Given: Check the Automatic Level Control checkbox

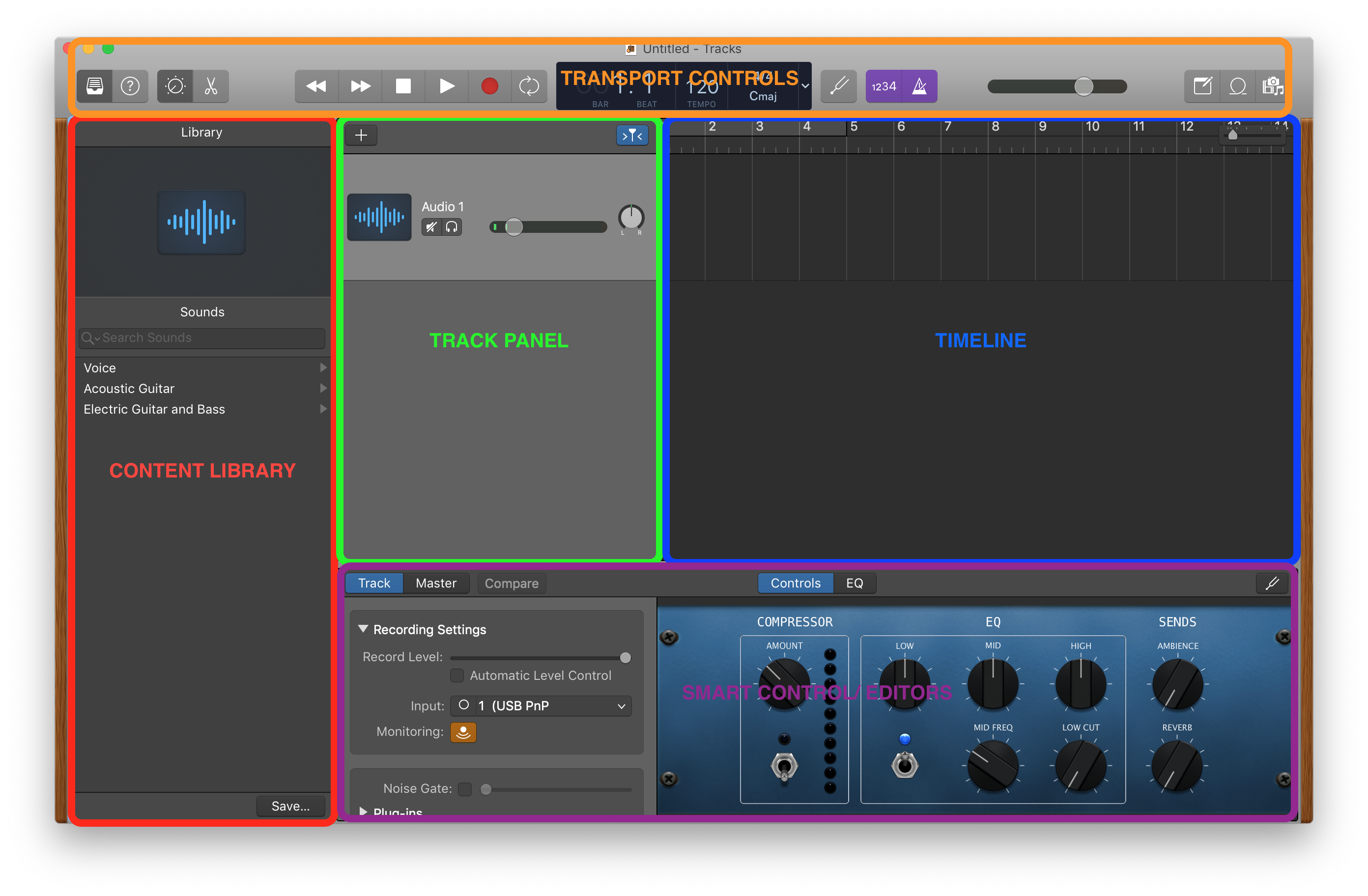Looking at the screenshot, I should 457,675.
